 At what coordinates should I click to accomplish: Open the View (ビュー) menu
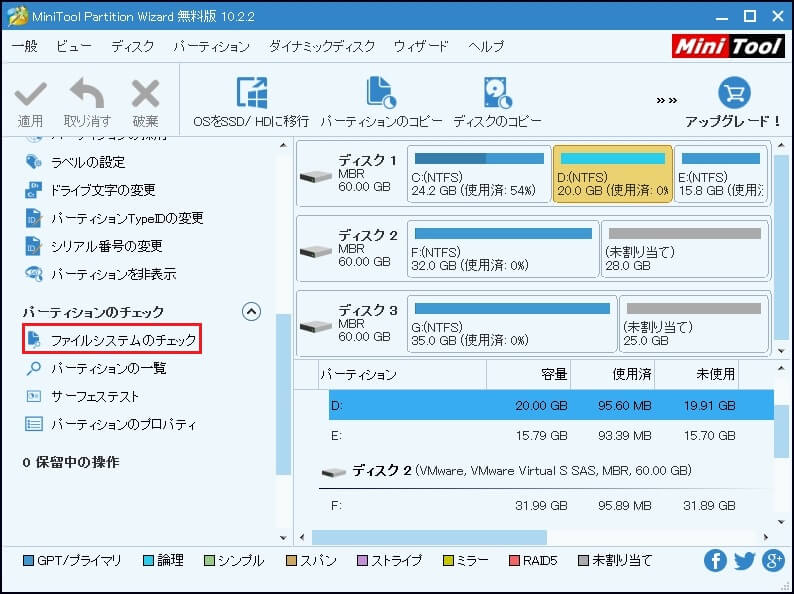click(x=73, y=46)
